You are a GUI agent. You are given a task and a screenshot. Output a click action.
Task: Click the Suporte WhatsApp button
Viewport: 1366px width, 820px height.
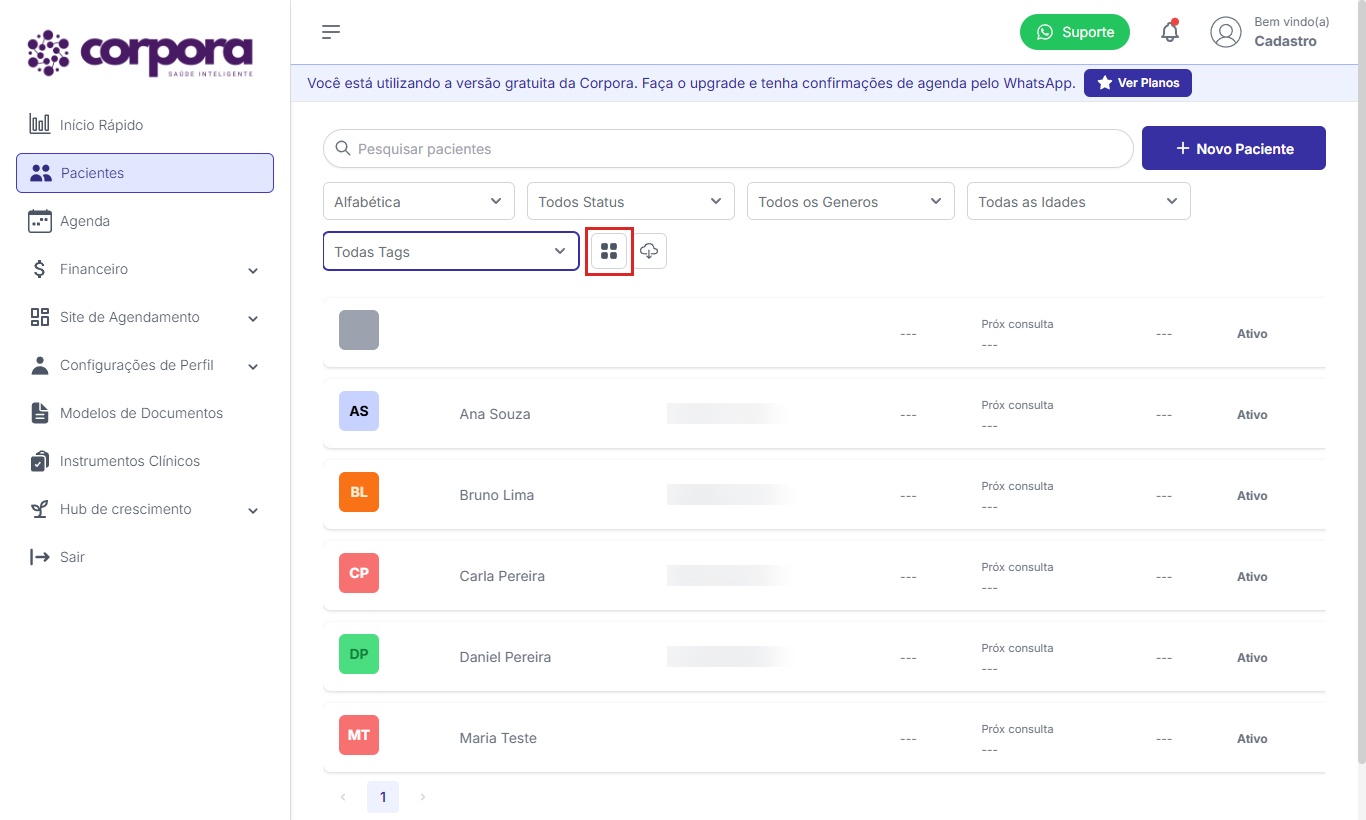pos(1075,32)
